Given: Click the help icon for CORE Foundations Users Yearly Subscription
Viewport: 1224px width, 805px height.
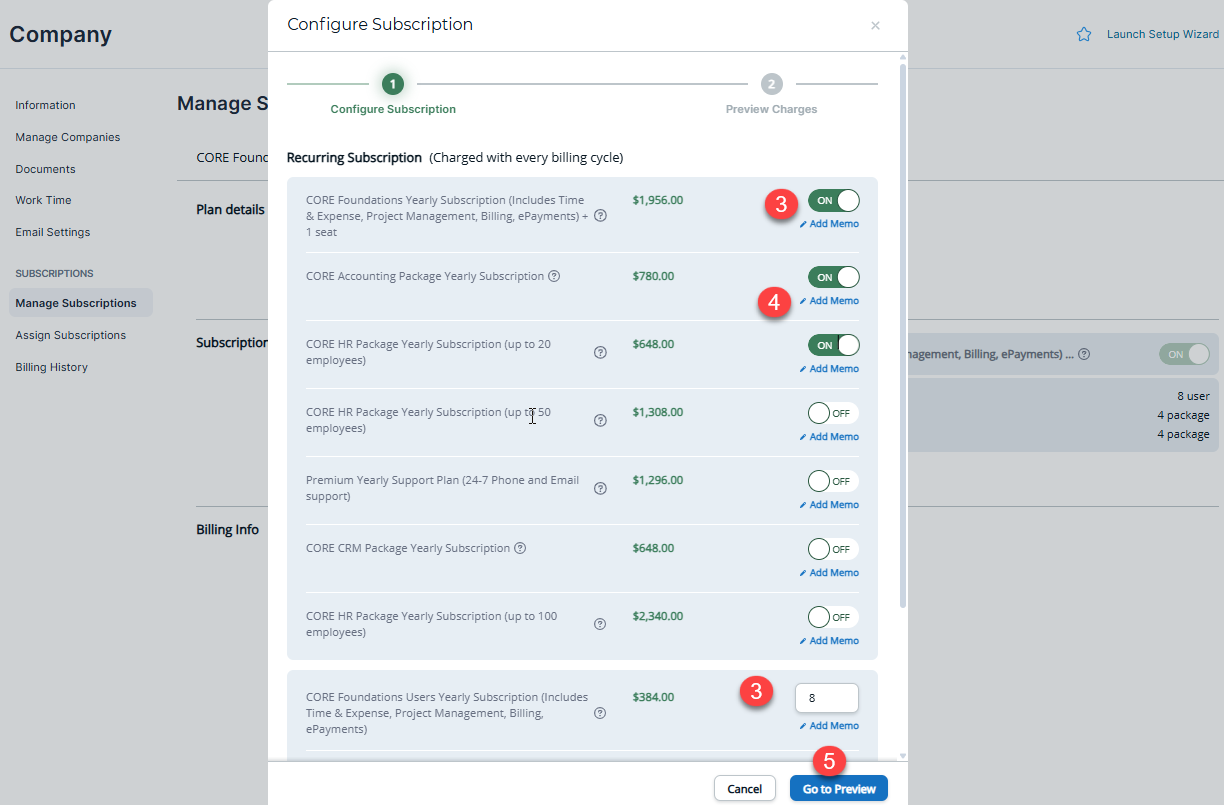Looking at the screenshot, I should [x=600, y=712].
